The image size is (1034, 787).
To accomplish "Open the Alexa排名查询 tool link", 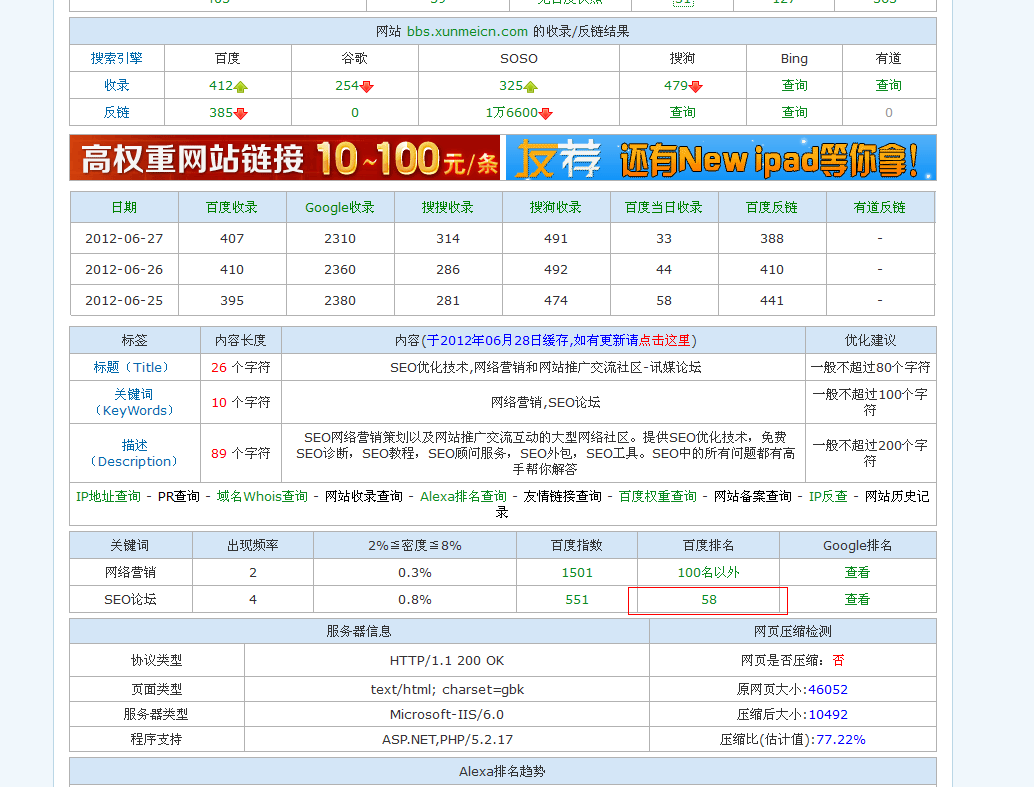I will click(463, 496).
